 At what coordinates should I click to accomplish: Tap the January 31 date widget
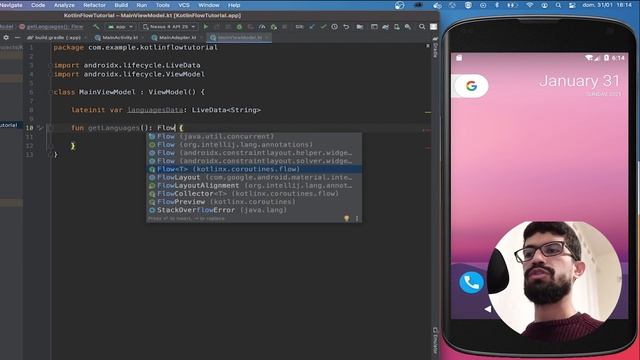click(579, 81)
